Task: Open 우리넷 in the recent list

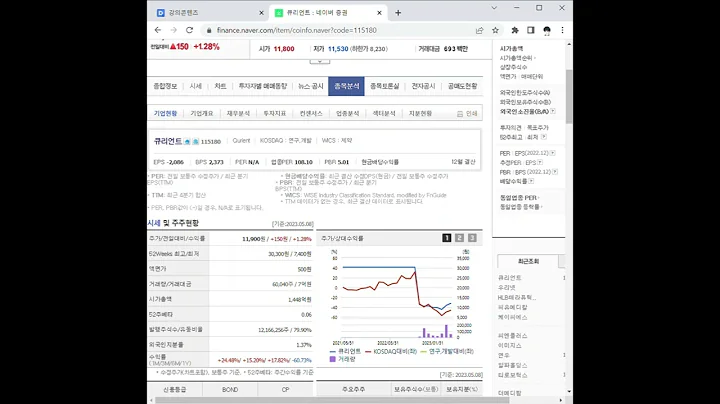Action: pos(507,287)
